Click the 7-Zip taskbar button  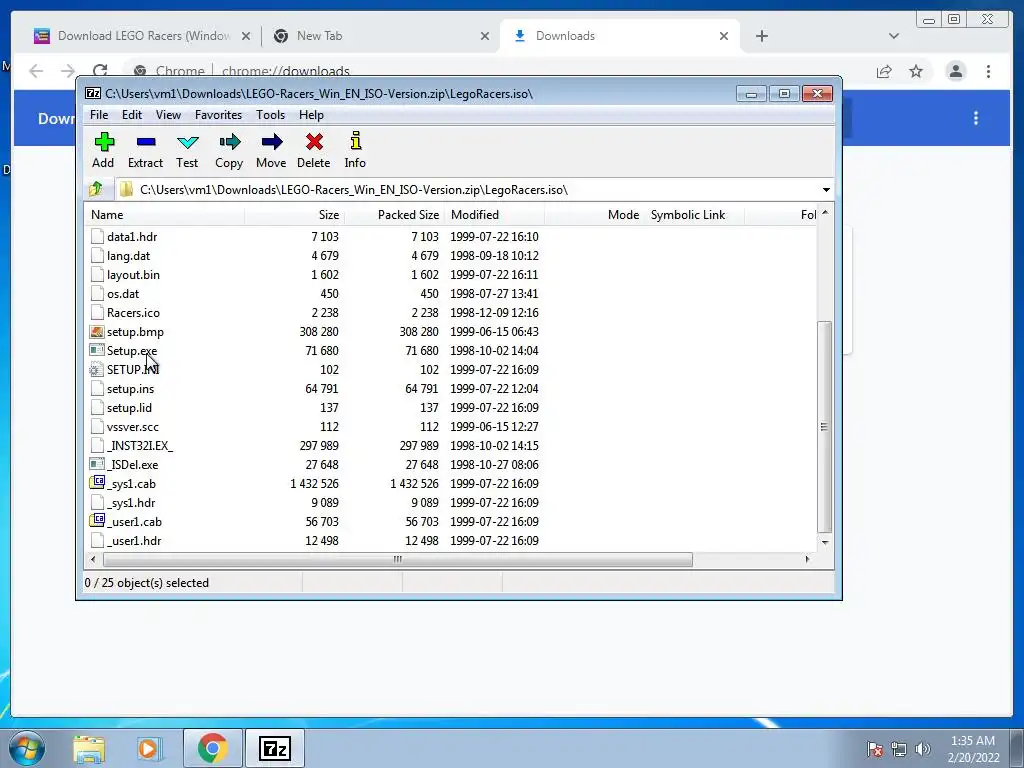[x=274, y=748]
